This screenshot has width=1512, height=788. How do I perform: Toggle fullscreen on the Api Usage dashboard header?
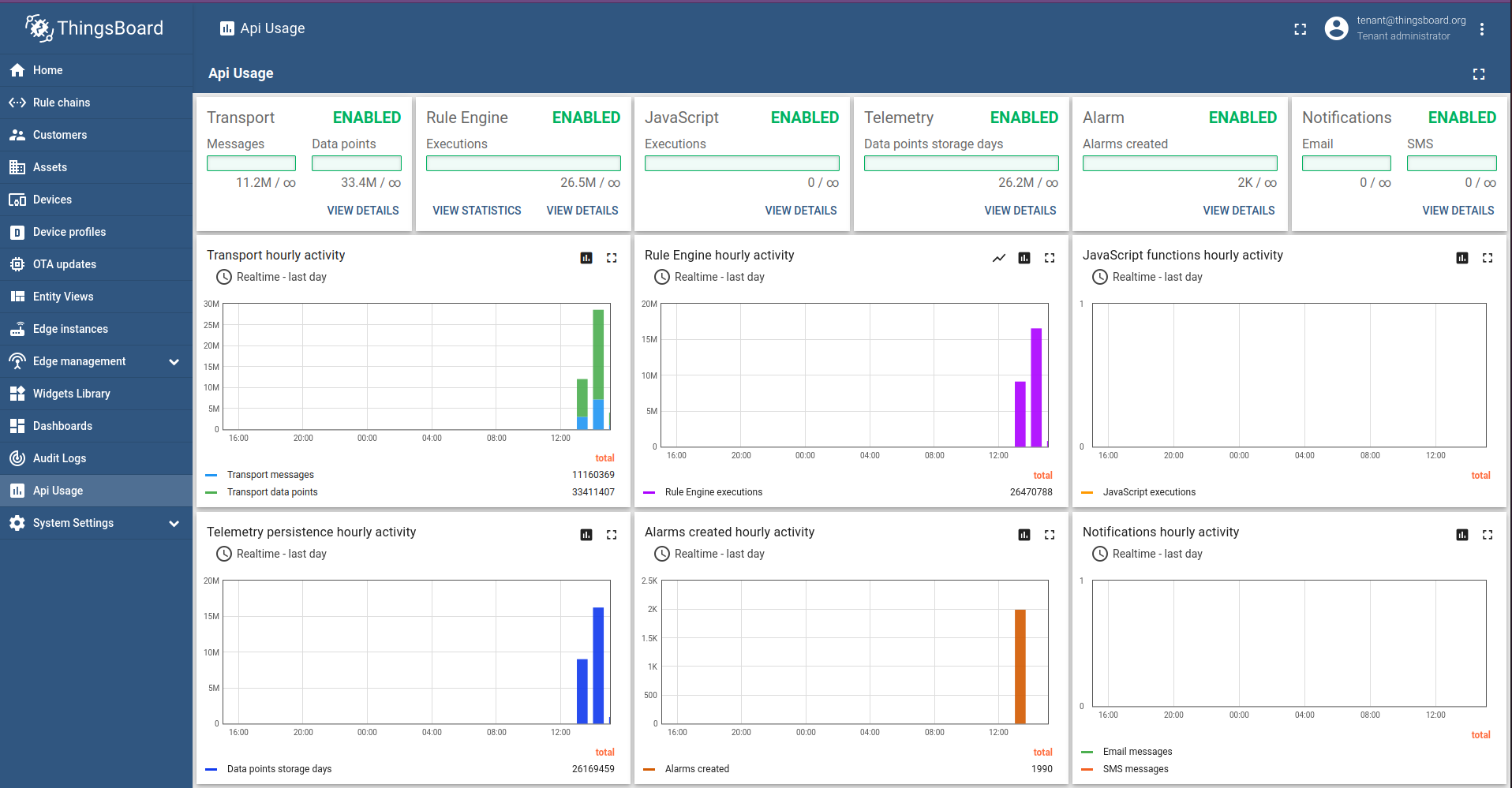1479,73
